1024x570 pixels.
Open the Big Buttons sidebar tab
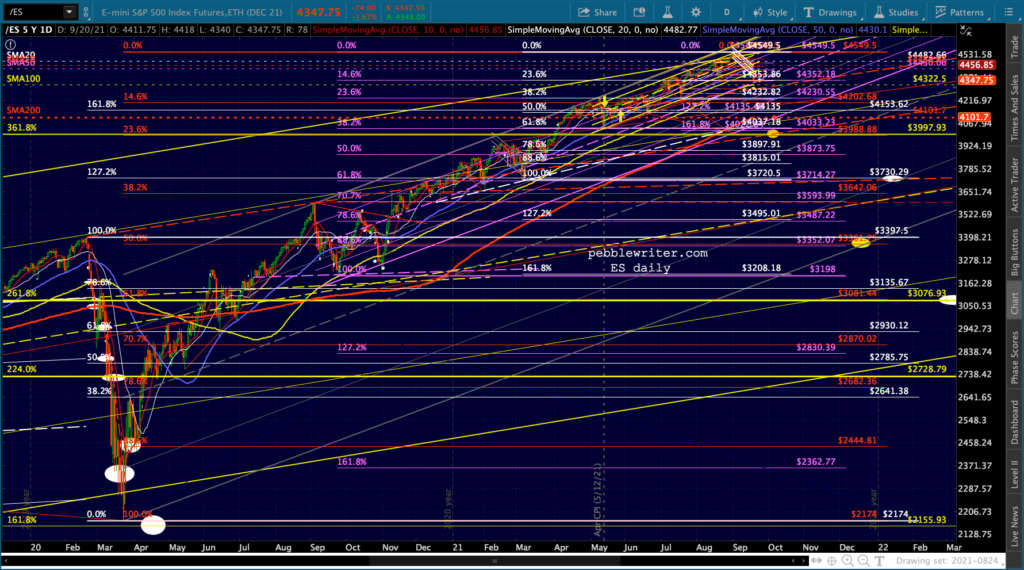tap(1014, 253)
